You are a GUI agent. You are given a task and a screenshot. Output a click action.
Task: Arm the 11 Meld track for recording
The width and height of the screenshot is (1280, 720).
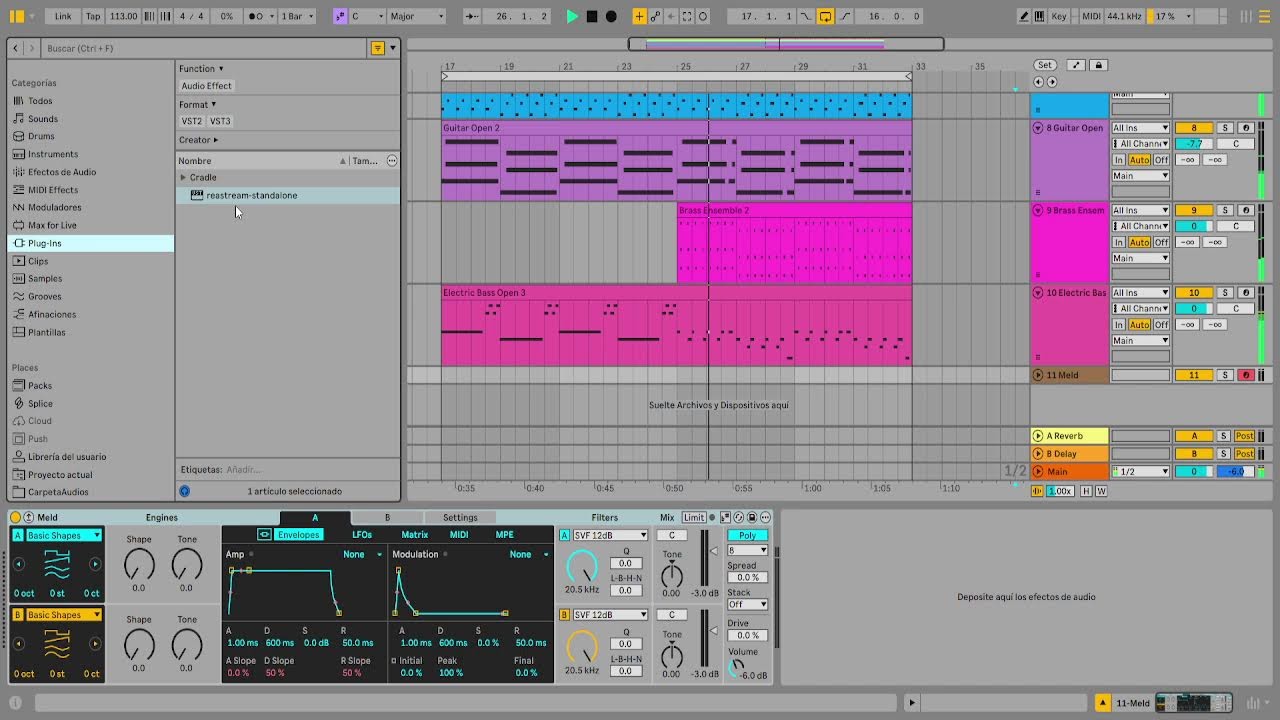pos(1245,375)
